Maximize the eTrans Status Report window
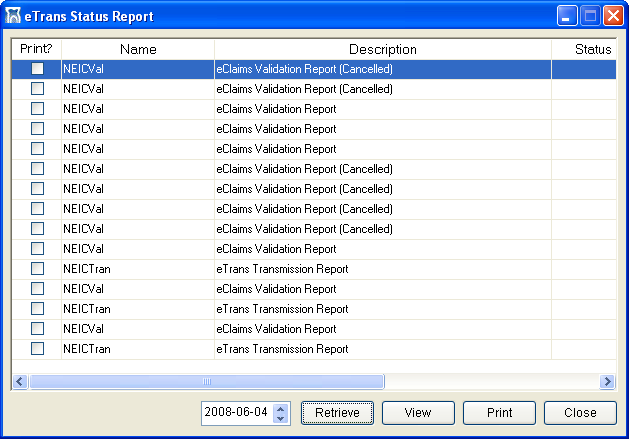 tap(590, 15)
